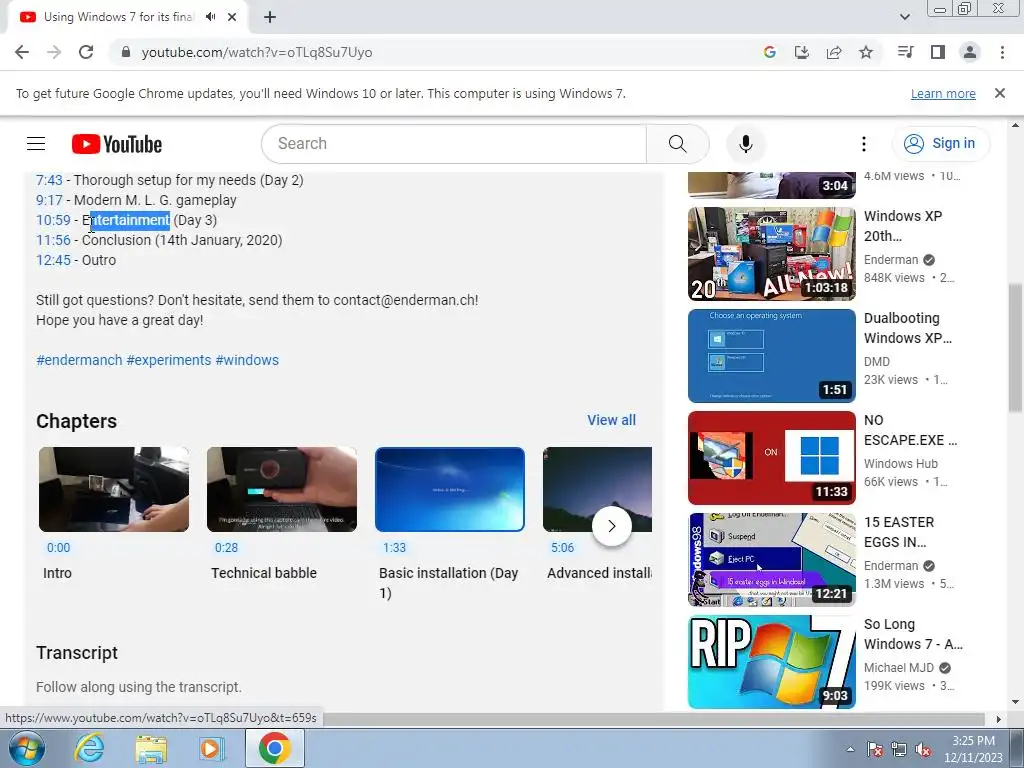Launch Internet Explorer from taskbar
The height and width of the screenshot is (768, 1024).
click(89, 748)
